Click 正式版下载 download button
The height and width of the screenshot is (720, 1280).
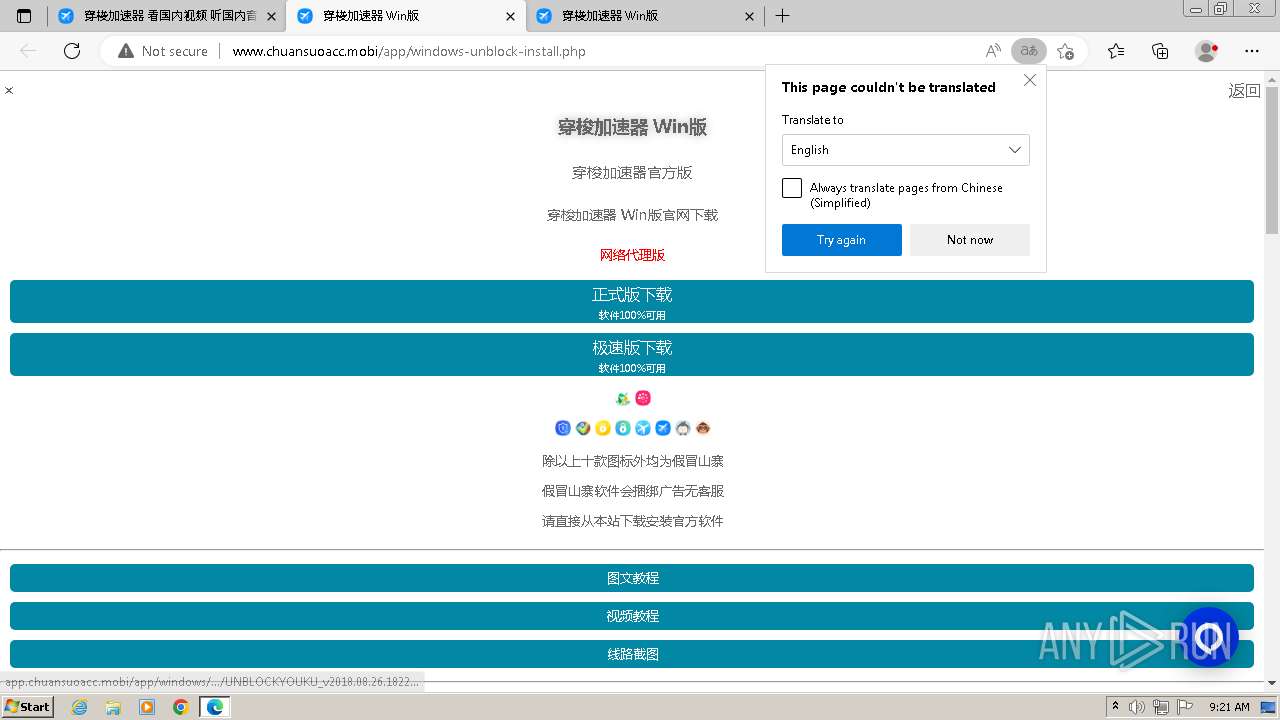632,302
